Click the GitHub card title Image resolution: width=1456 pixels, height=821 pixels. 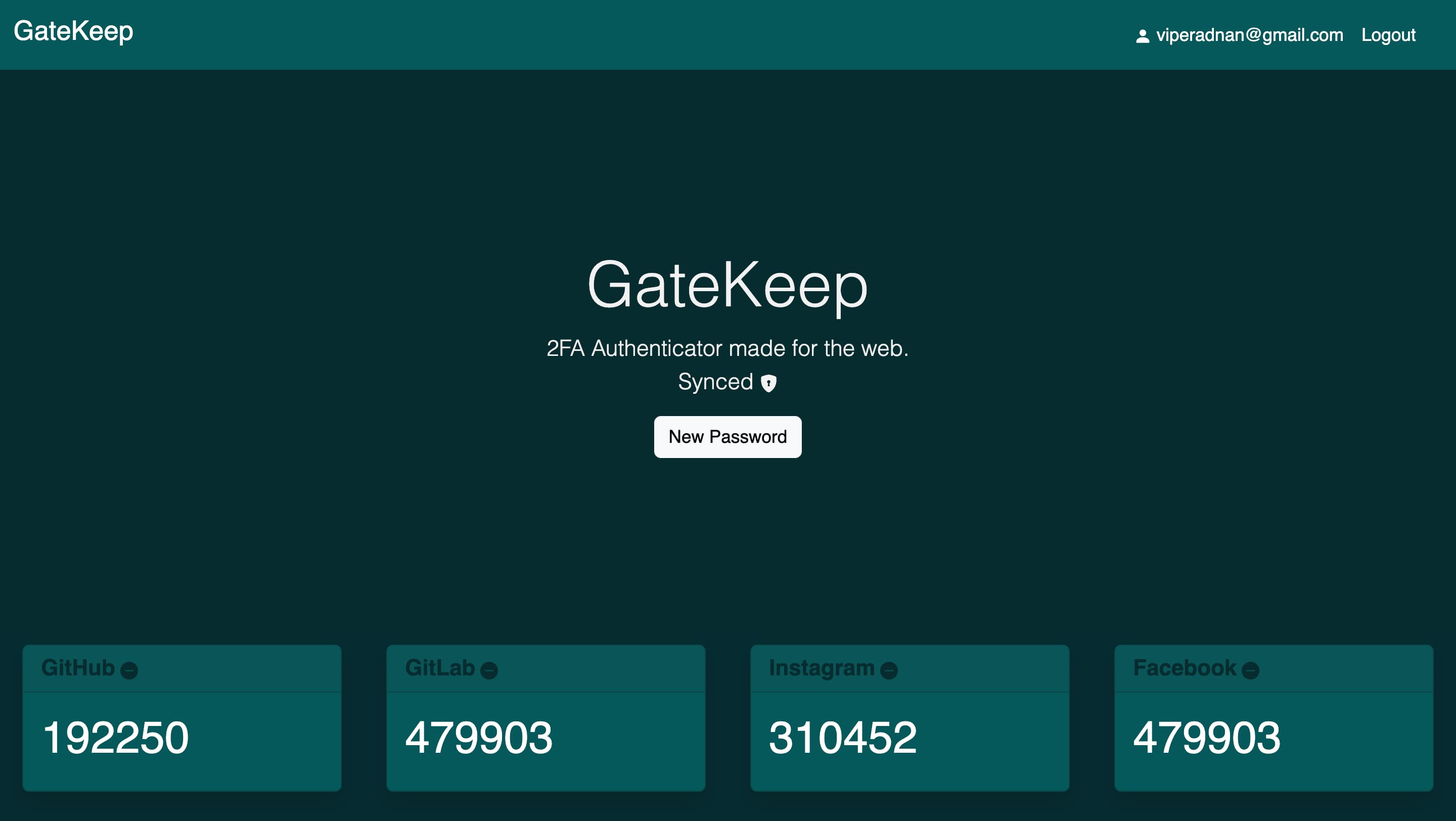[x=78, y=668]
